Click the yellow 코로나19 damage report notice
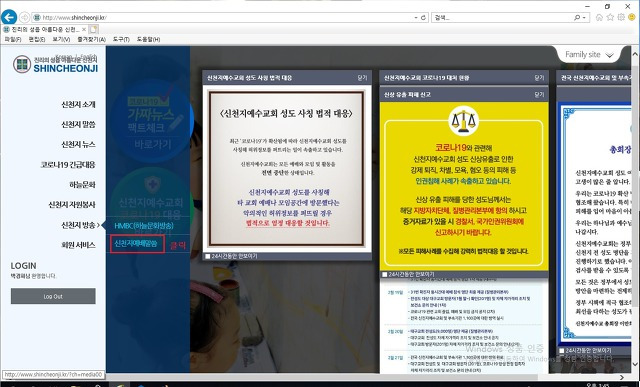This screenshot has height=387, width=640. coord(464,186)
